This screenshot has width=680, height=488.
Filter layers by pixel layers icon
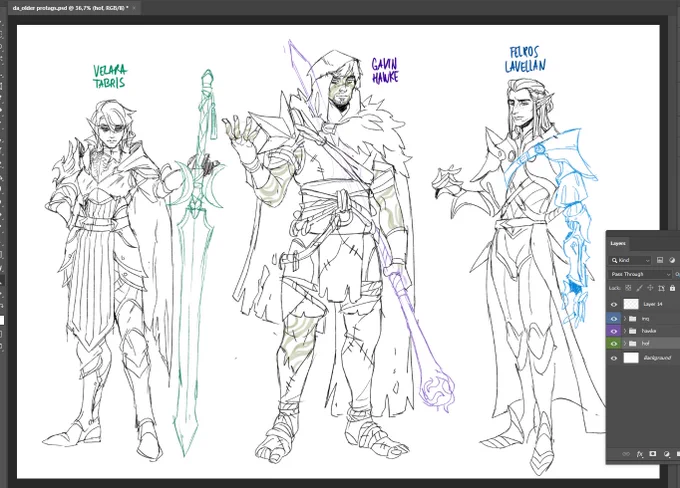click(x=660, y=260)
